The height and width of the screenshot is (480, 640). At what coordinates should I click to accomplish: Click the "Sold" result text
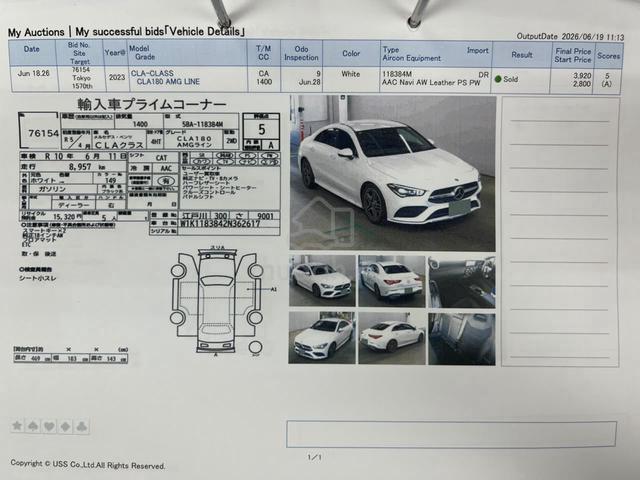point(511,79)
